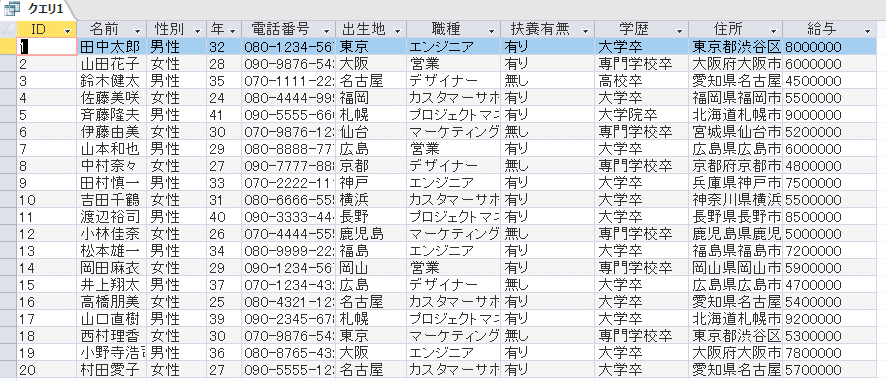Select the 電話番号 column header
The height and width of the screenshot is (381, 886).
point(288,29)
